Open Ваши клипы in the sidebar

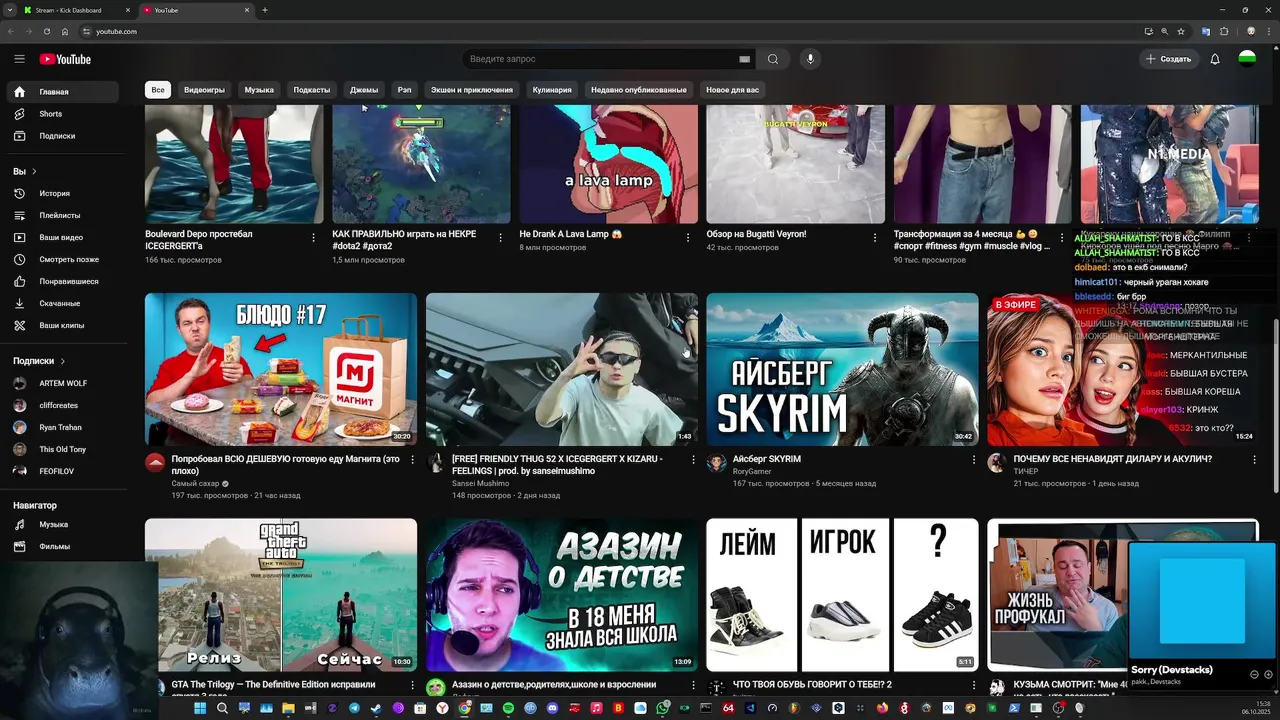64,325
